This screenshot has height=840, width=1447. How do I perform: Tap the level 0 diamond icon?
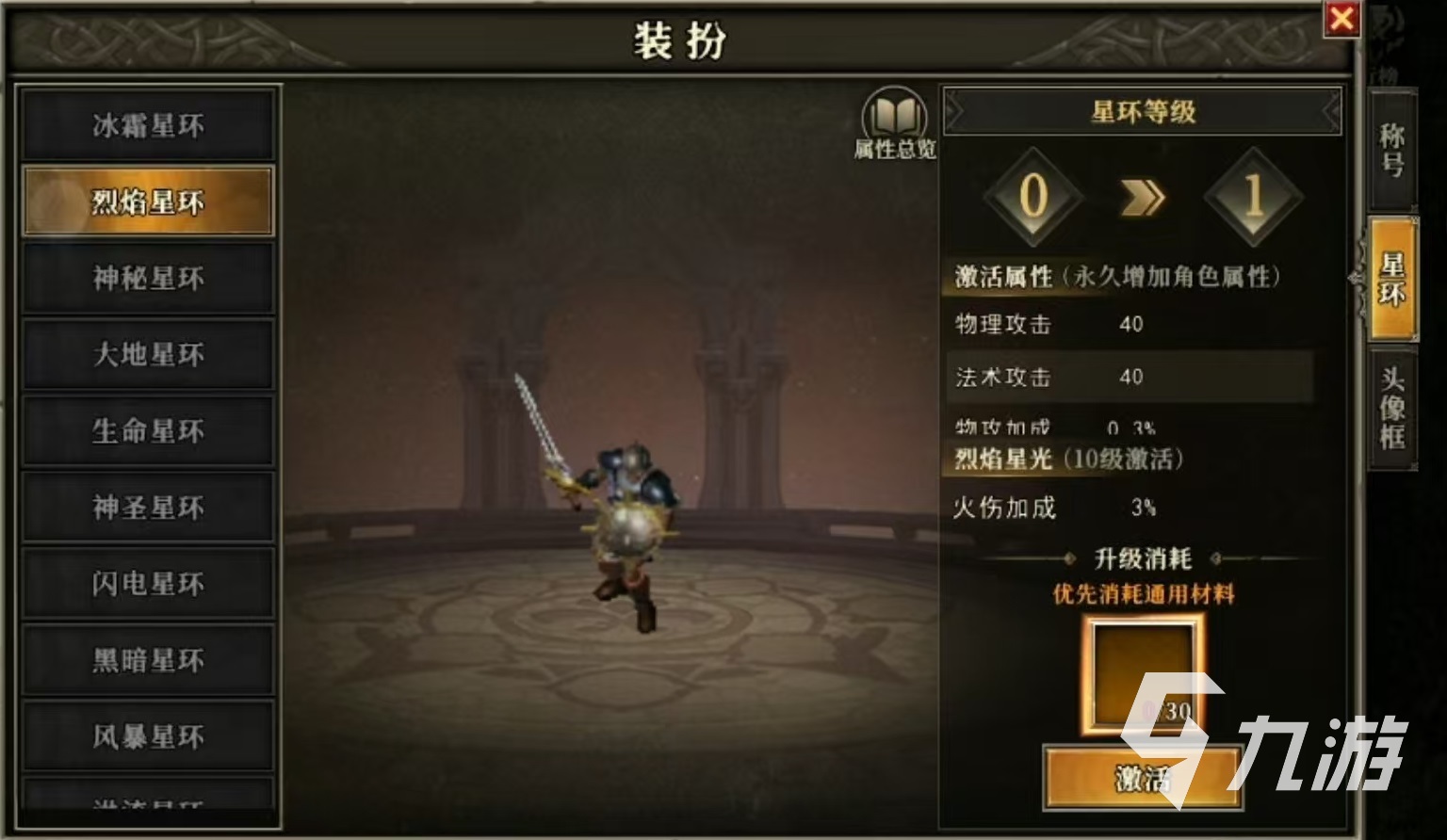1033,197
